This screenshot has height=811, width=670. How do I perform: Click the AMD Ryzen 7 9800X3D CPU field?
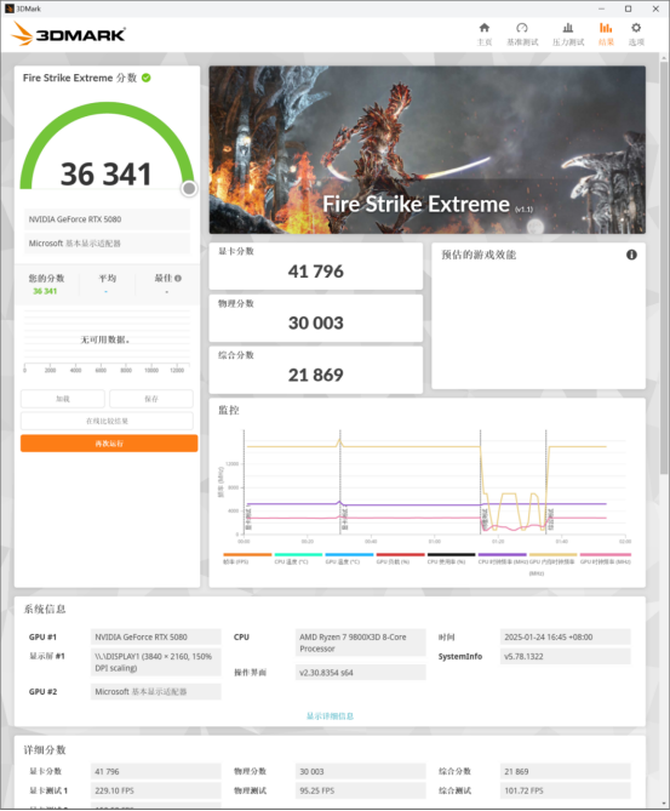[361, 642]
